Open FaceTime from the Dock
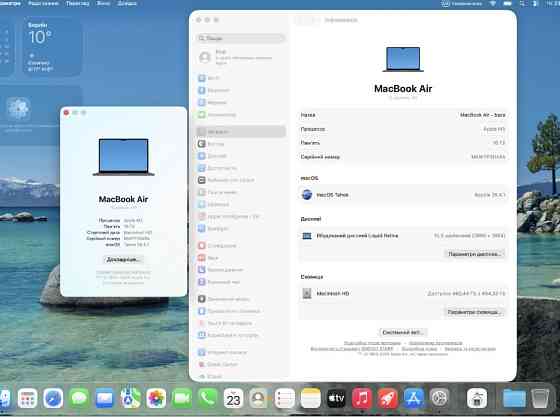560x417 pixels. coord(182,398)
